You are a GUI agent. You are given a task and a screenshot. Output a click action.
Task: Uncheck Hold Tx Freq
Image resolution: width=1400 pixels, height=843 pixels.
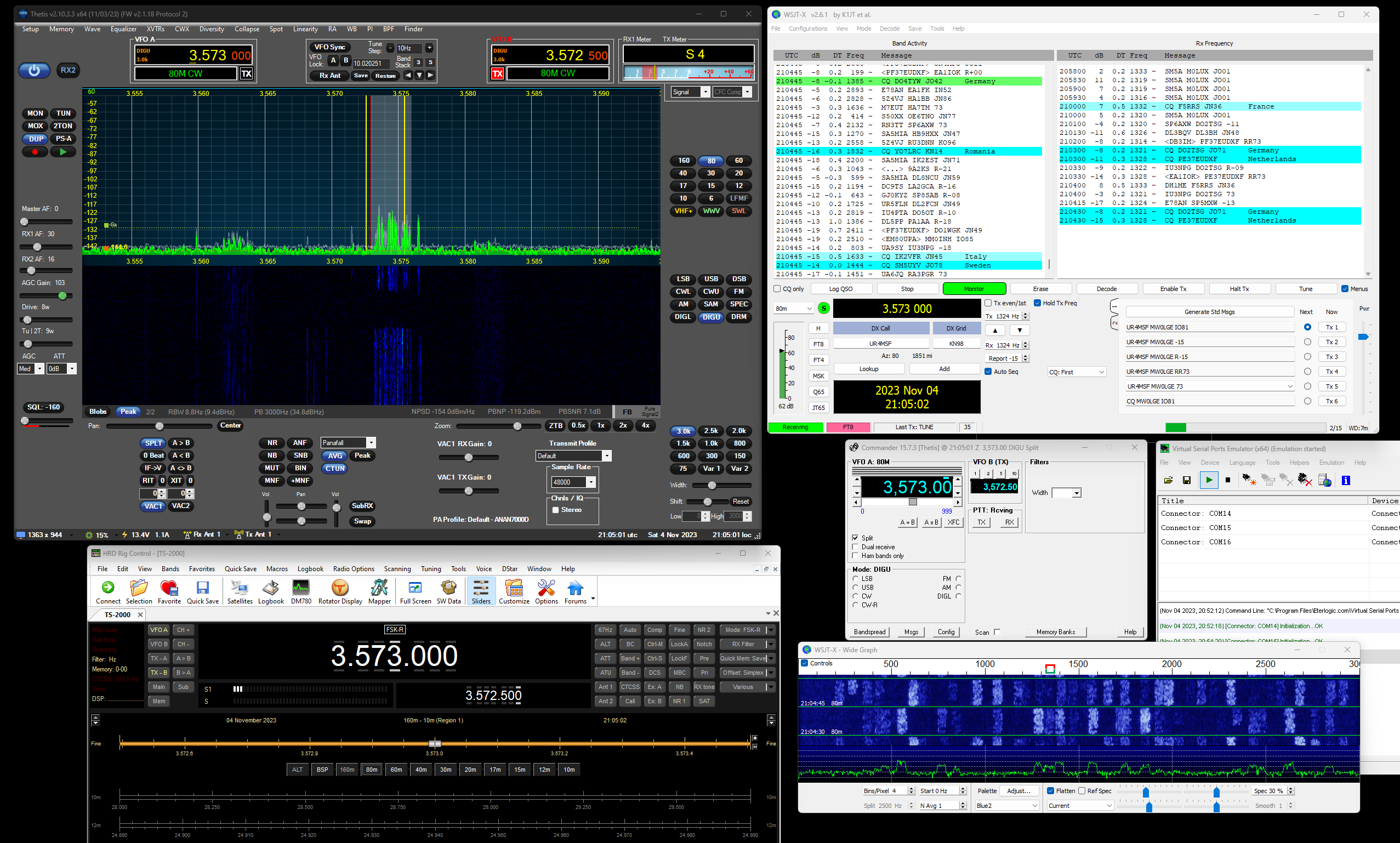(1037, 303)
